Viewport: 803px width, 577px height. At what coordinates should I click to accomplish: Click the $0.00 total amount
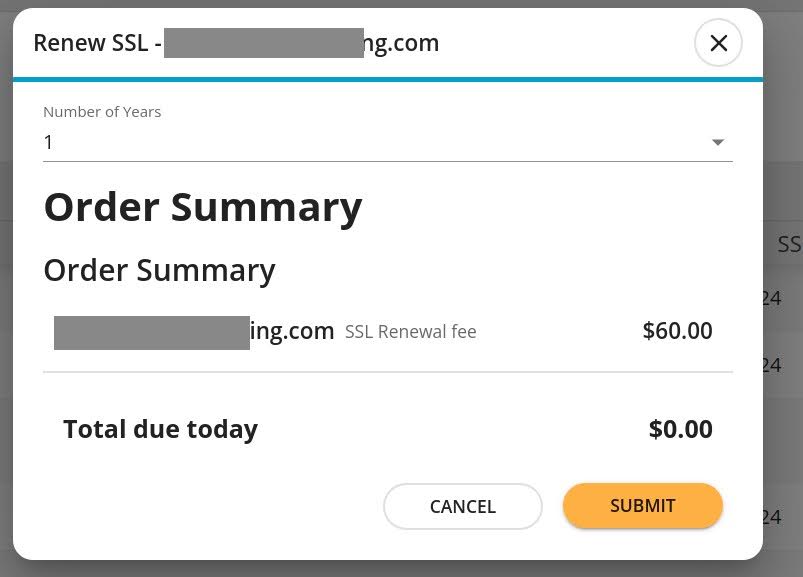point(680,428)
